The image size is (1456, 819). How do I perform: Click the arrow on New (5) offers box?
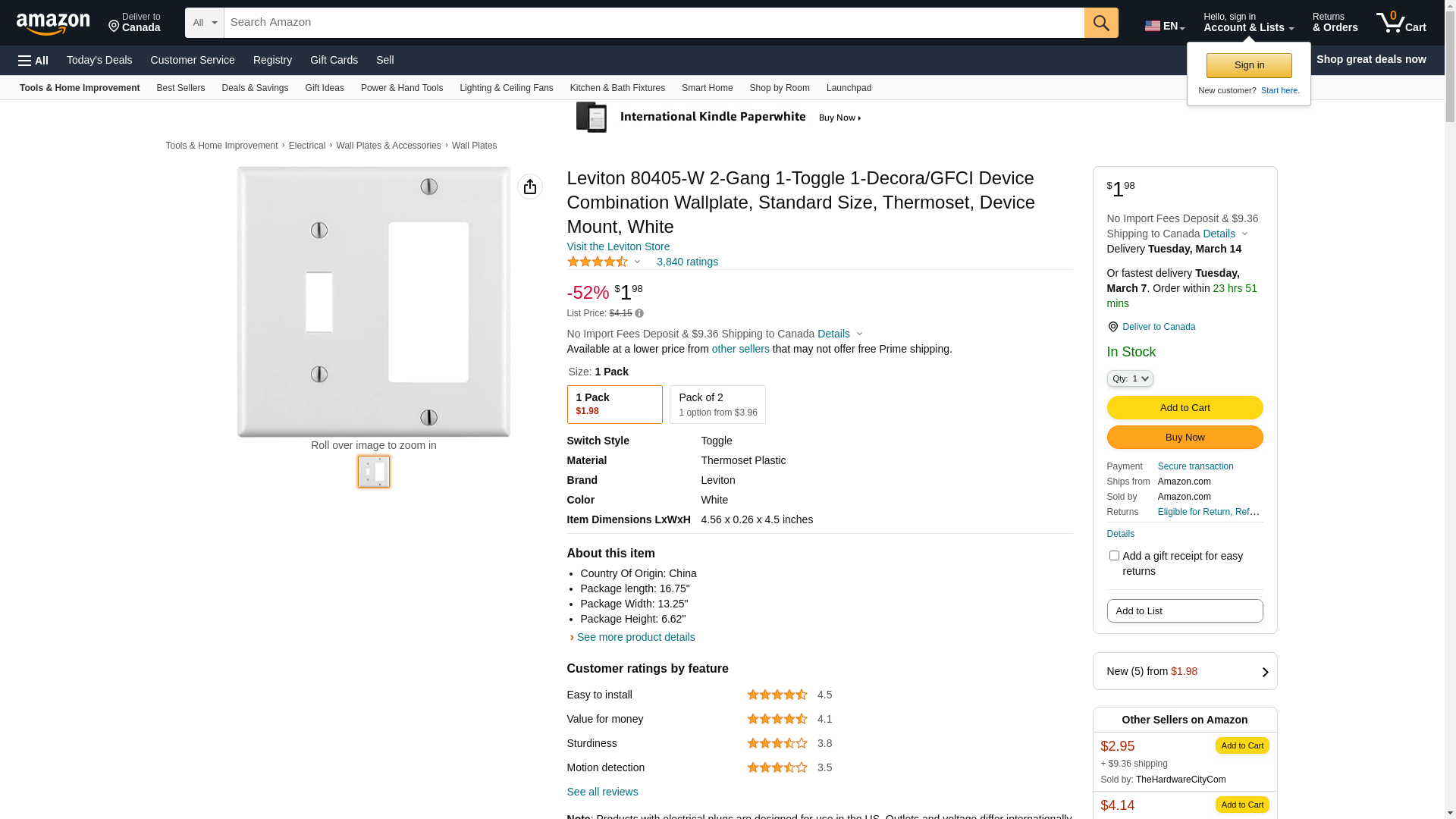click(x=1264, y=672)
